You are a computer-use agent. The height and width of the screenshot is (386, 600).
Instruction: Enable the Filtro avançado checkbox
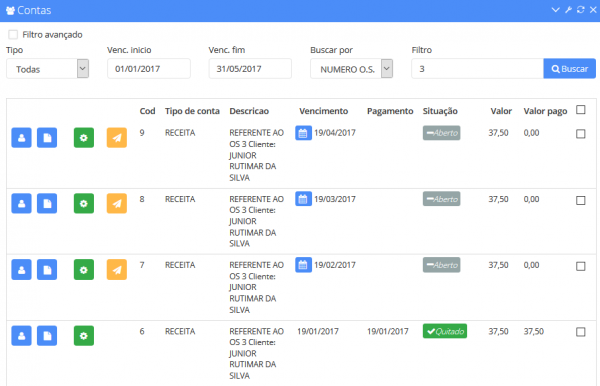13,35
